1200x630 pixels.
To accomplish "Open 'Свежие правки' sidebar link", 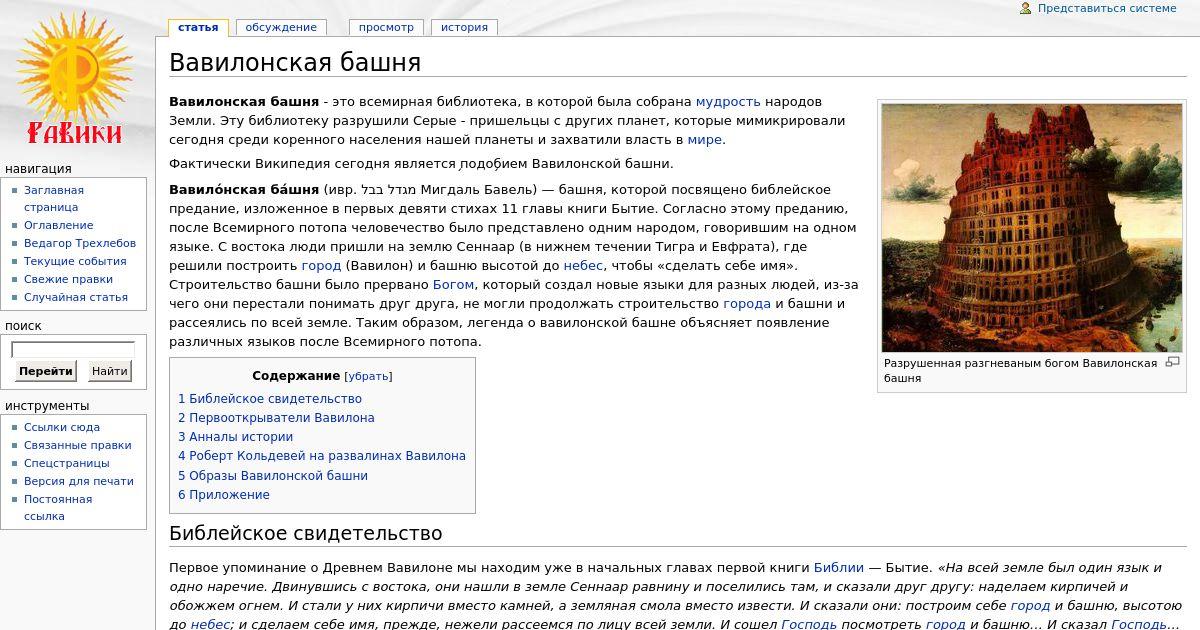I will tap(68, 279).
